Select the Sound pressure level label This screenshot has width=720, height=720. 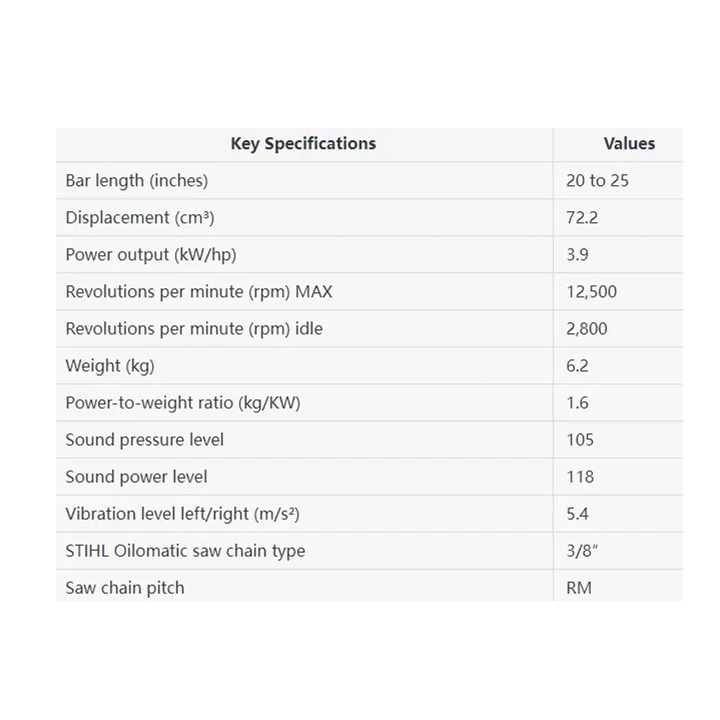pyautogui.click(x=145, y=440)
